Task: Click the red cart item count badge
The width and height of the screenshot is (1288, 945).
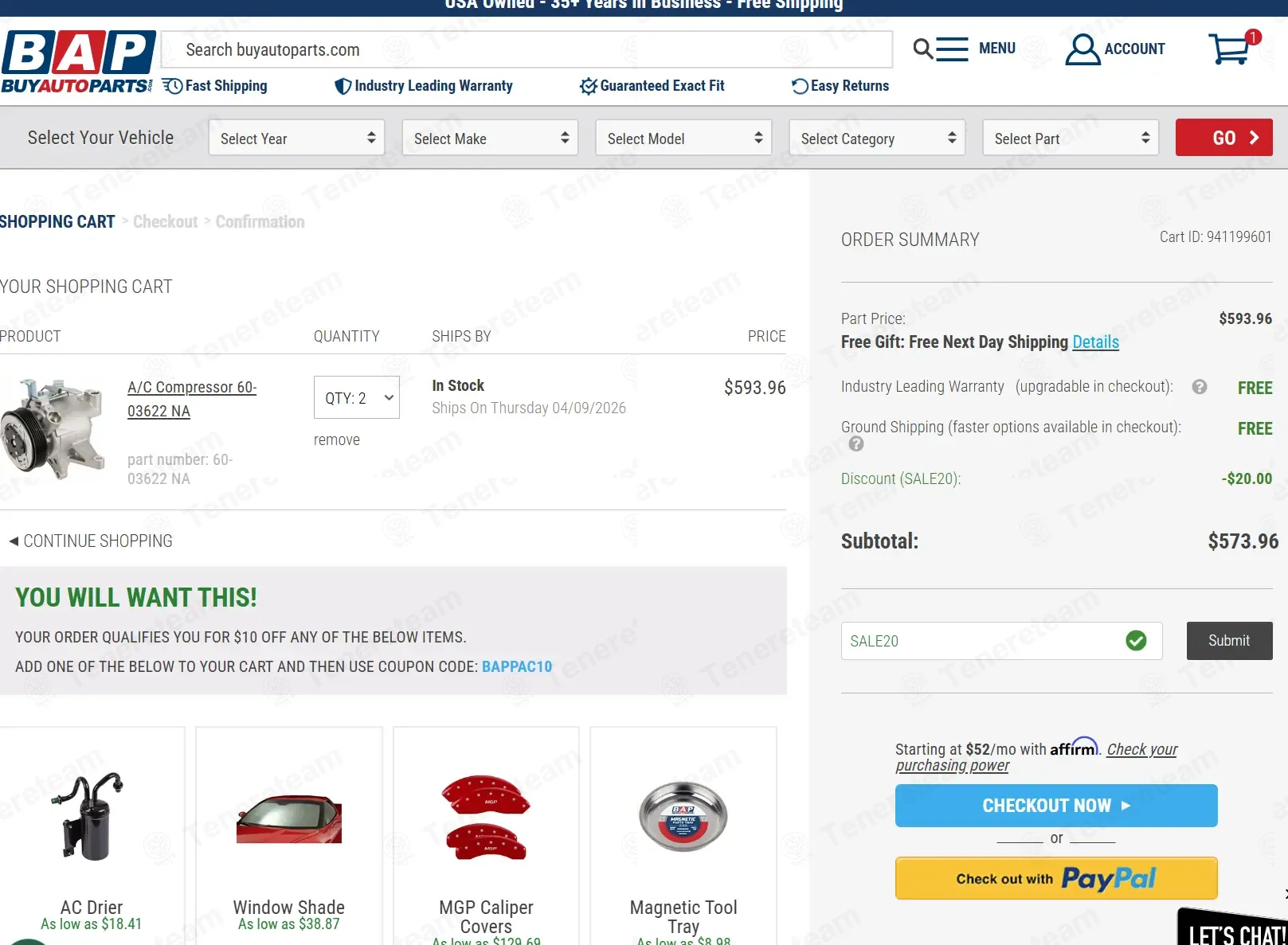Action: [1253, 37]
